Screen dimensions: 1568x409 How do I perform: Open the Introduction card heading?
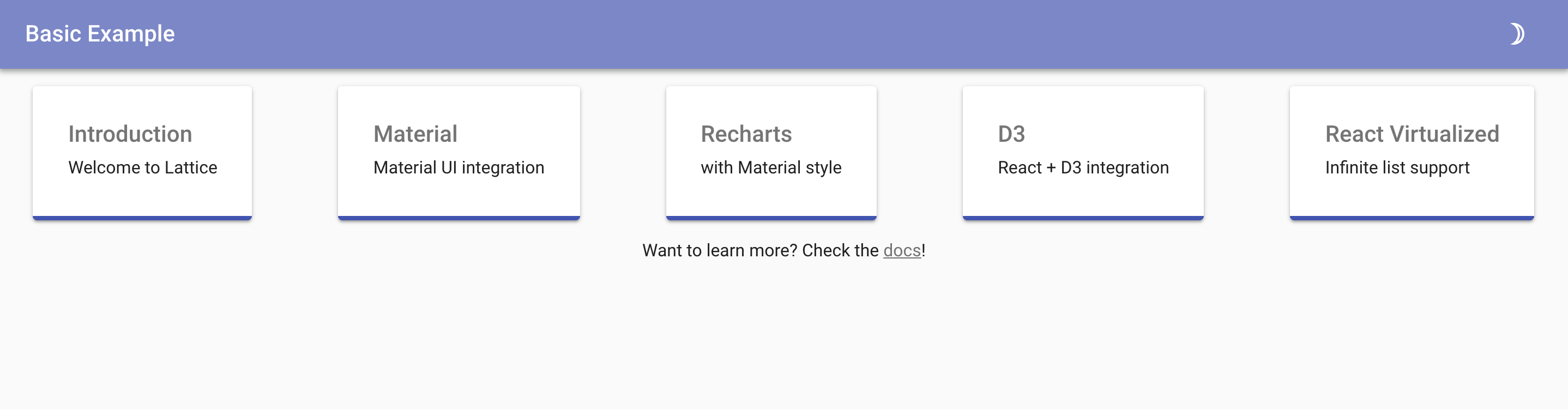130,134
